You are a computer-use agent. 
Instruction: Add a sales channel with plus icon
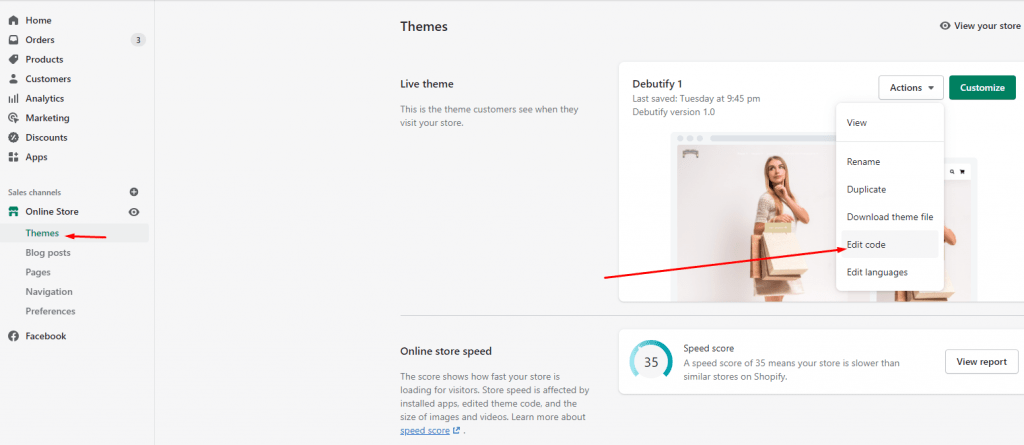(x=134, y=192)
